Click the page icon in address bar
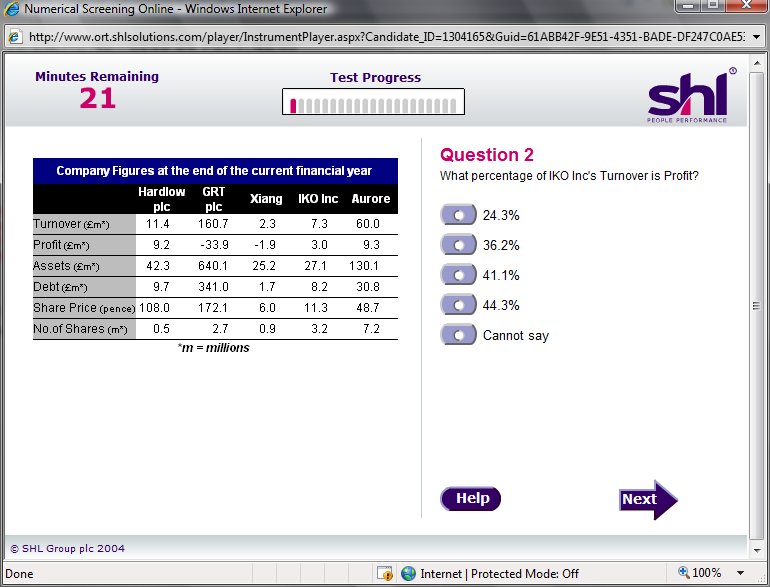This screenshot has height=587, width=770. (15, 37)
